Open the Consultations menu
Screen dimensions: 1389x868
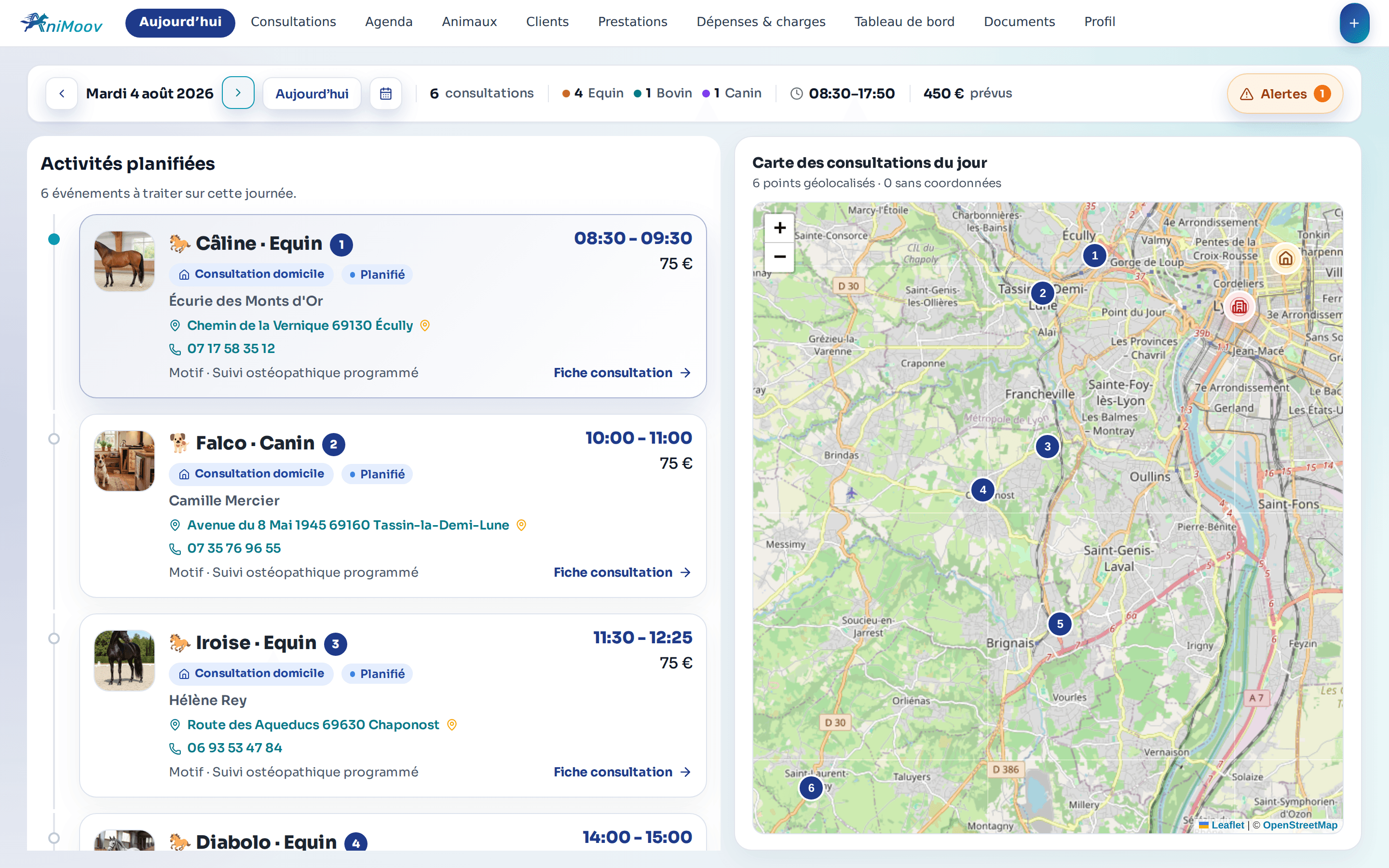tap(293, 22)
